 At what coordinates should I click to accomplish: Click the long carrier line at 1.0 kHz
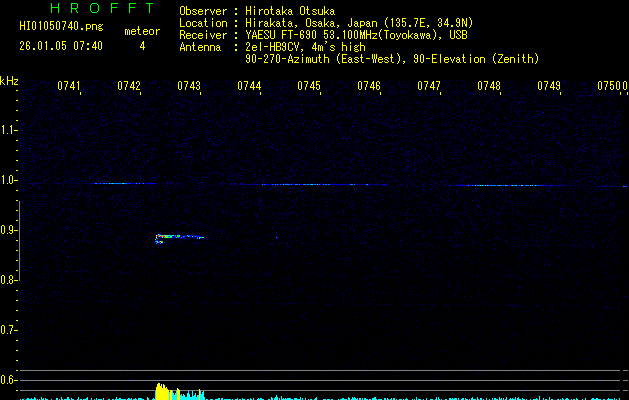(x=310, y=184)
